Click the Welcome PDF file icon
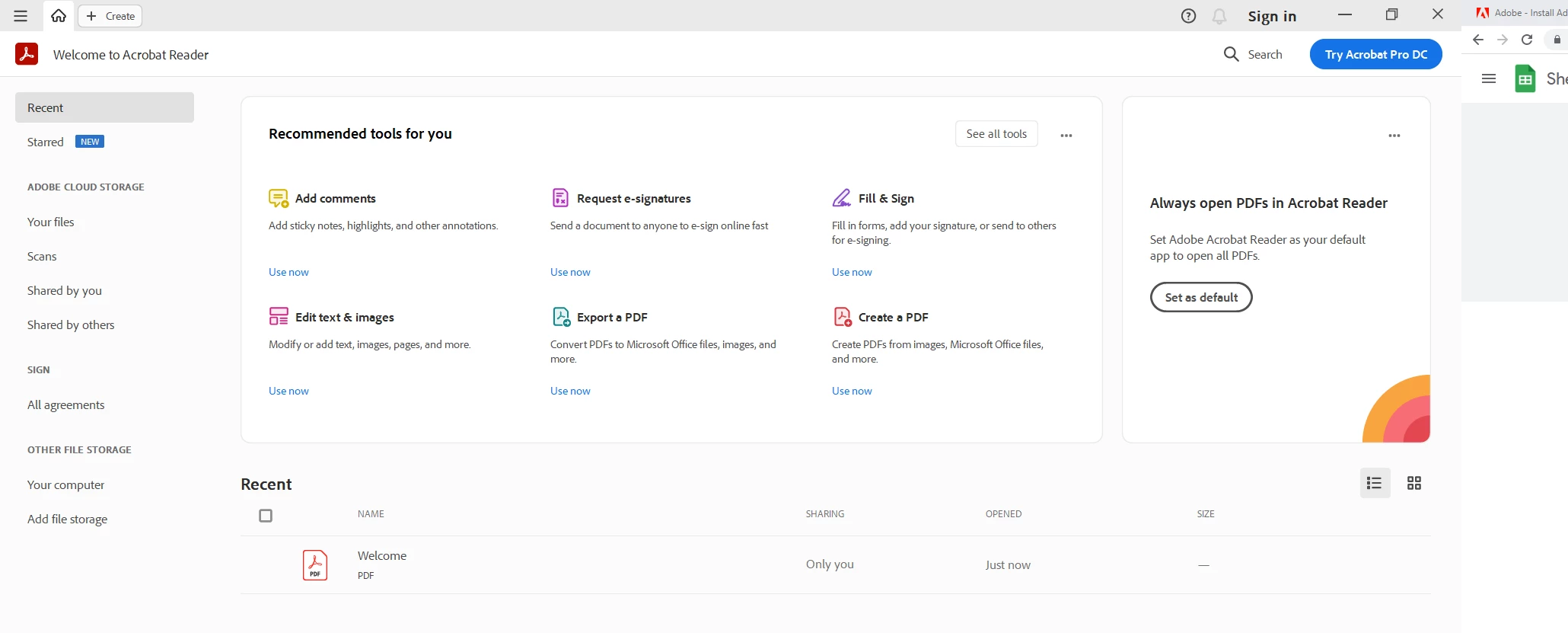 (x=315, y=565)
